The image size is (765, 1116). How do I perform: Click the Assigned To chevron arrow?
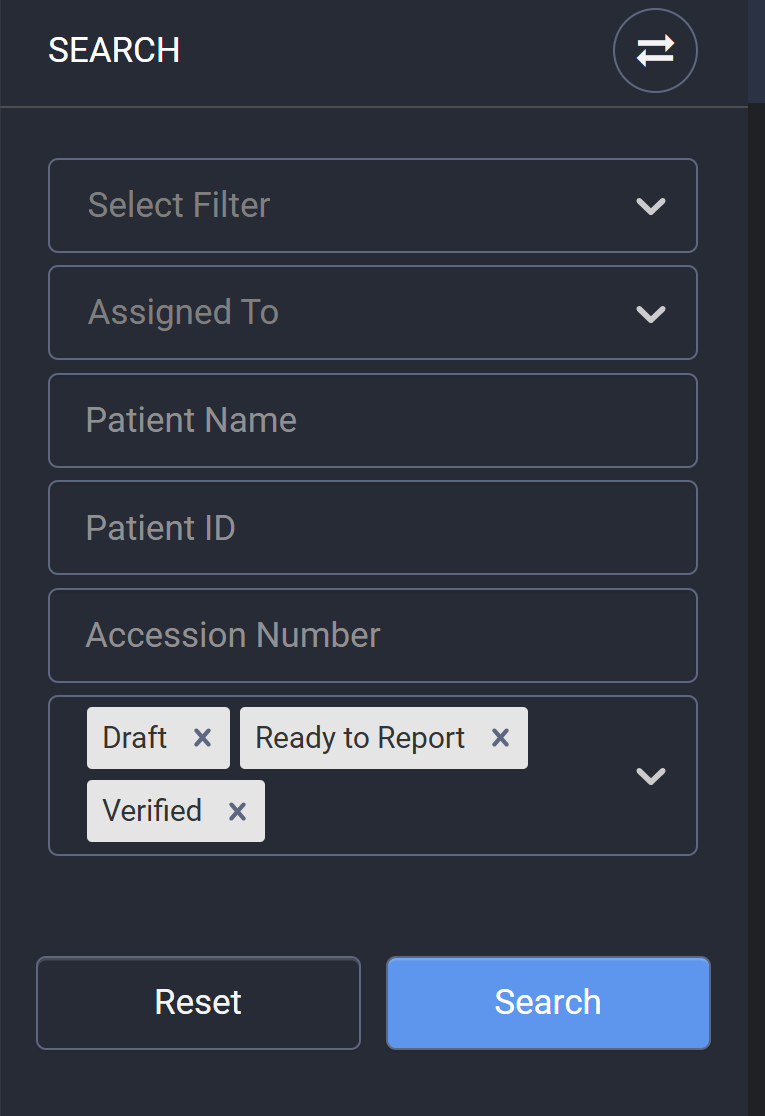coord(650,314)
